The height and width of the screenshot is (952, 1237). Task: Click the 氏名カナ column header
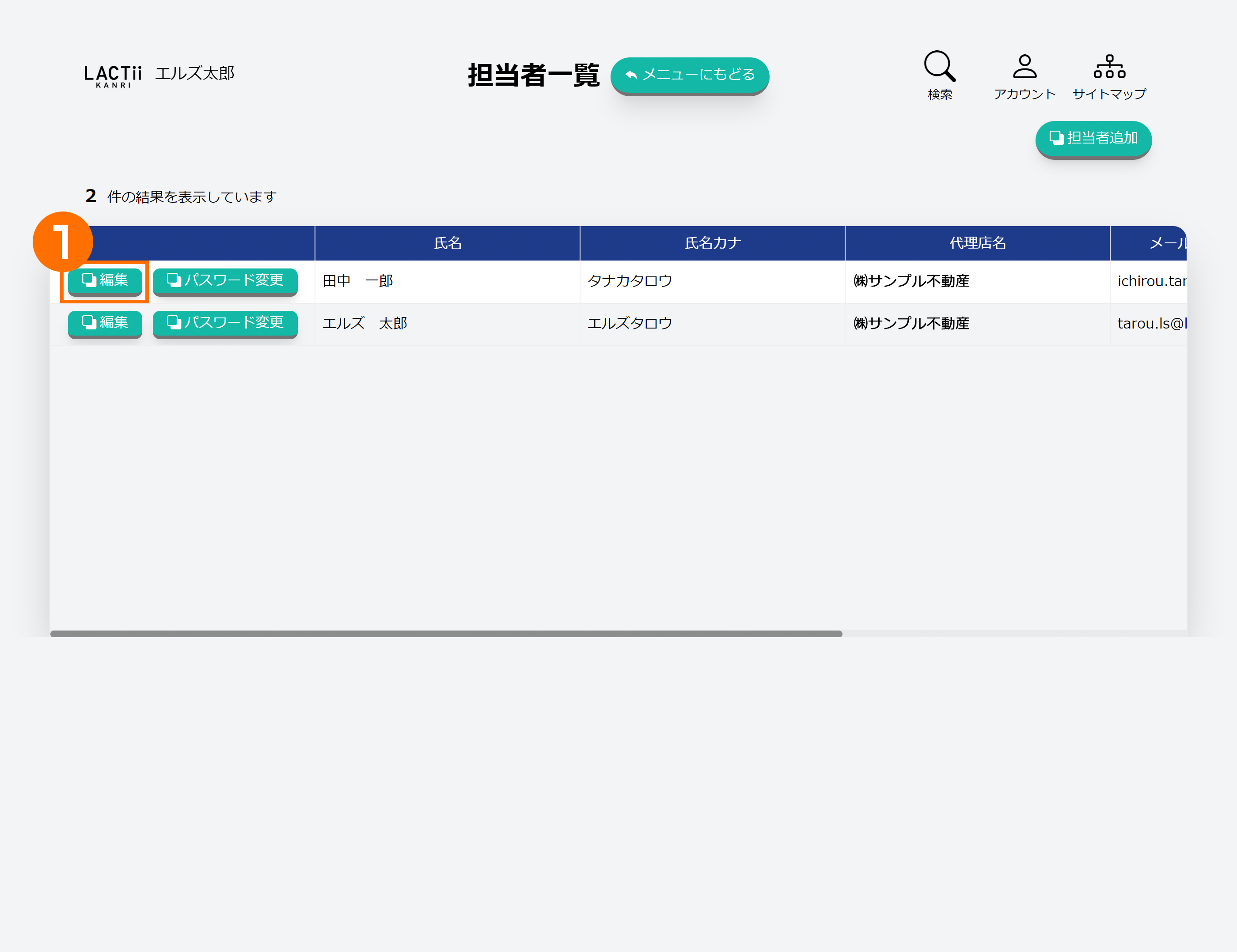click(713, 243)
